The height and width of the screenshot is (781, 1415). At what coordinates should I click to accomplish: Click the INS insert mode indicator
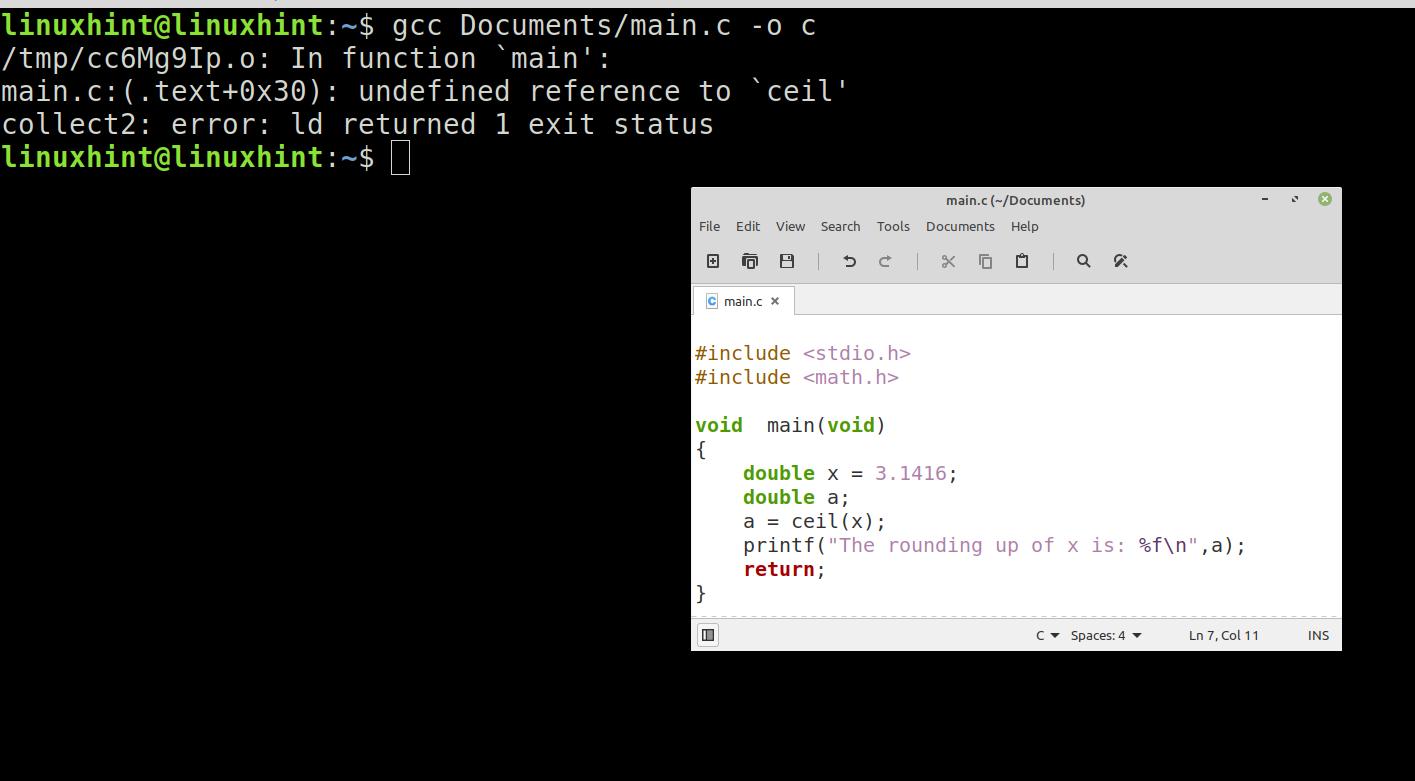[1318, 635]
